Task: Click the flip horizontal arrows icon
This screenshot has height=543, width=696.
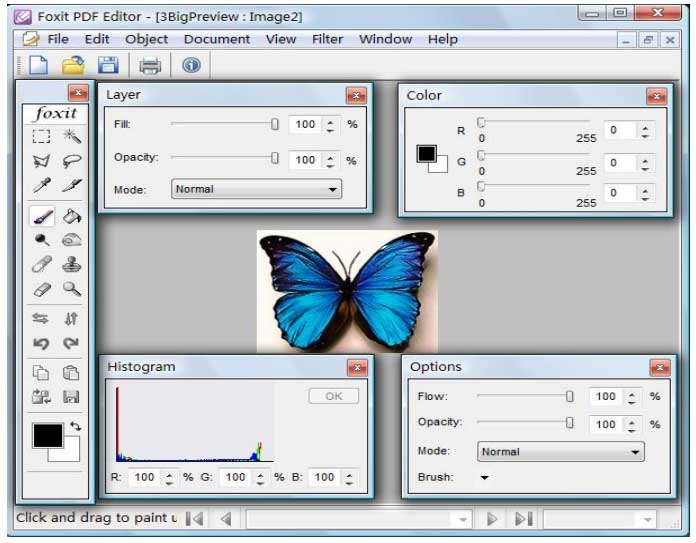Action: point(41,319)
